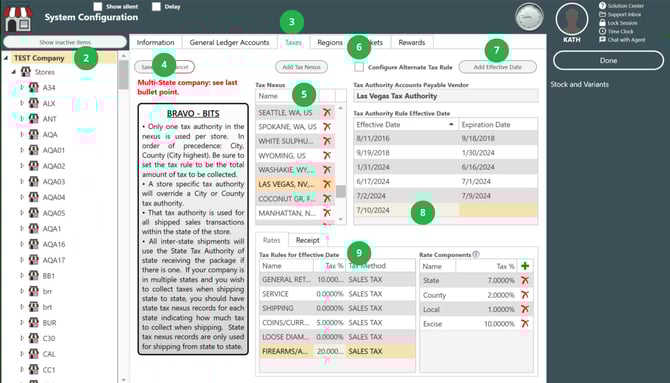
Task: Delete the WYOMING, US nexus
Action: (327, 156)
